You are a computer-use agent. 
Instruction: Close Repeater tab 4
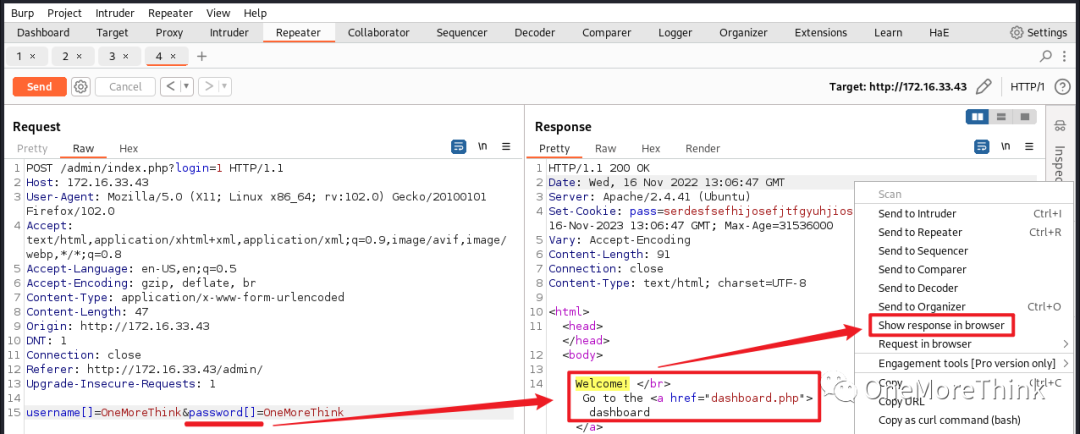point(173,56)
